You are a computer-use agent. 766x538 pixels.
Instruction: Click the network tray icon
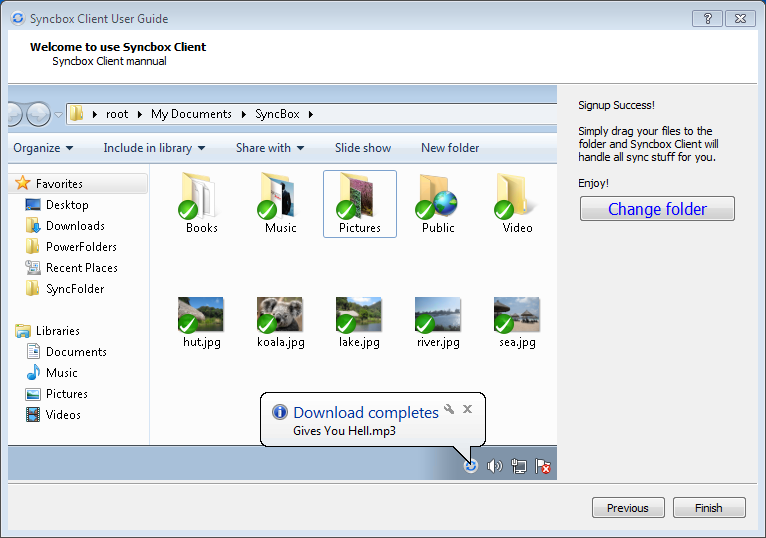point(518,466)
